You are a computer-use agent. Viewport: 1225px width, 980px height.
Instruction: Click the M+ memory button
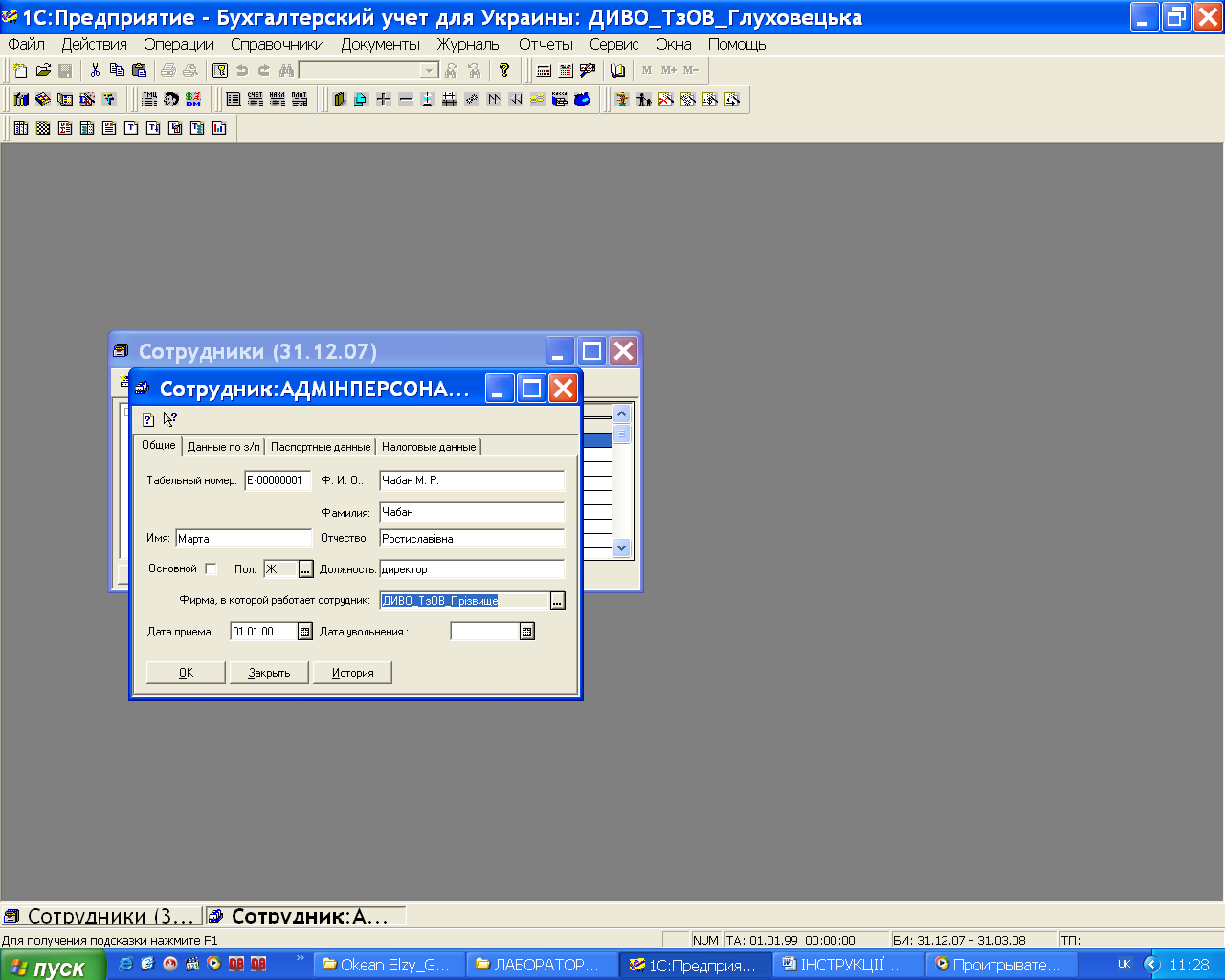(668, 70)
